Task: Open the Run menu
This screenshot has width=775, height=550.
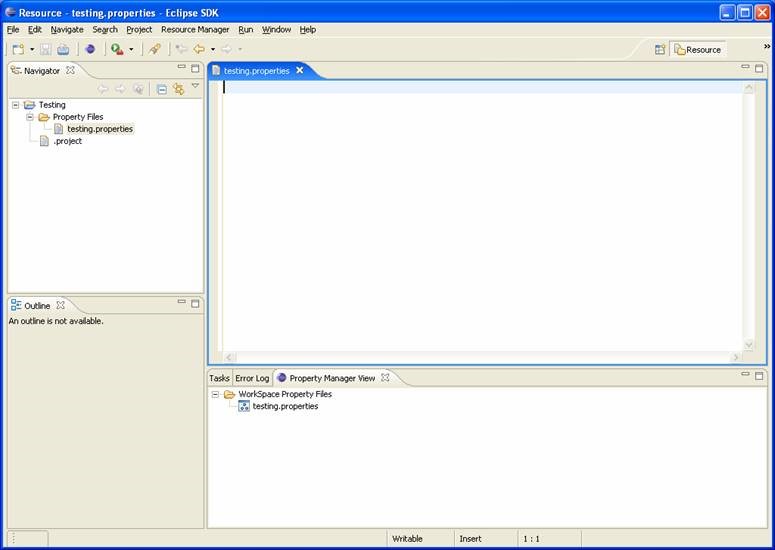Action: click(246, 30)
